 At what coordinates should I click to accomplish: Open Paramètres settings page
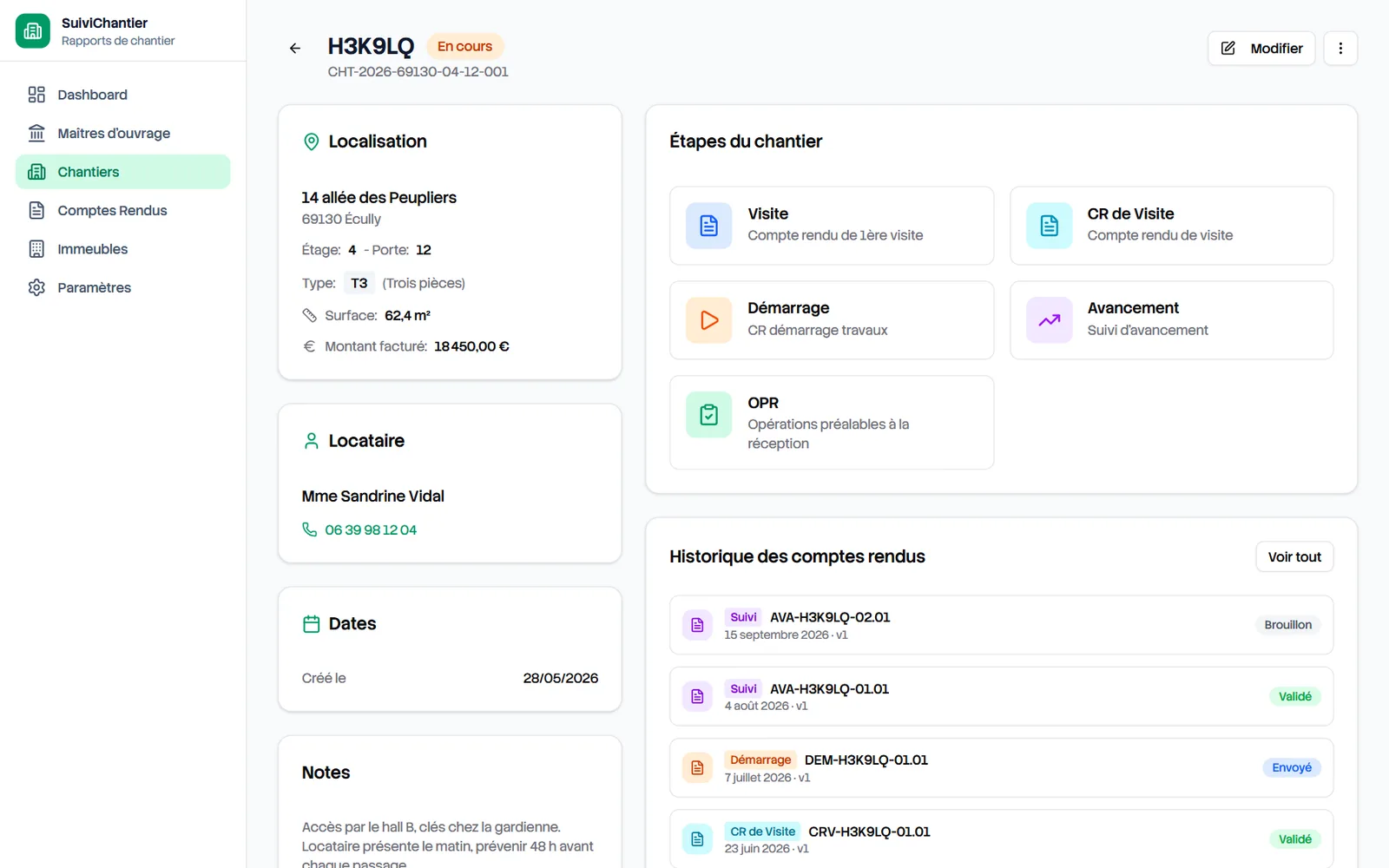click(x=123, y=287)
